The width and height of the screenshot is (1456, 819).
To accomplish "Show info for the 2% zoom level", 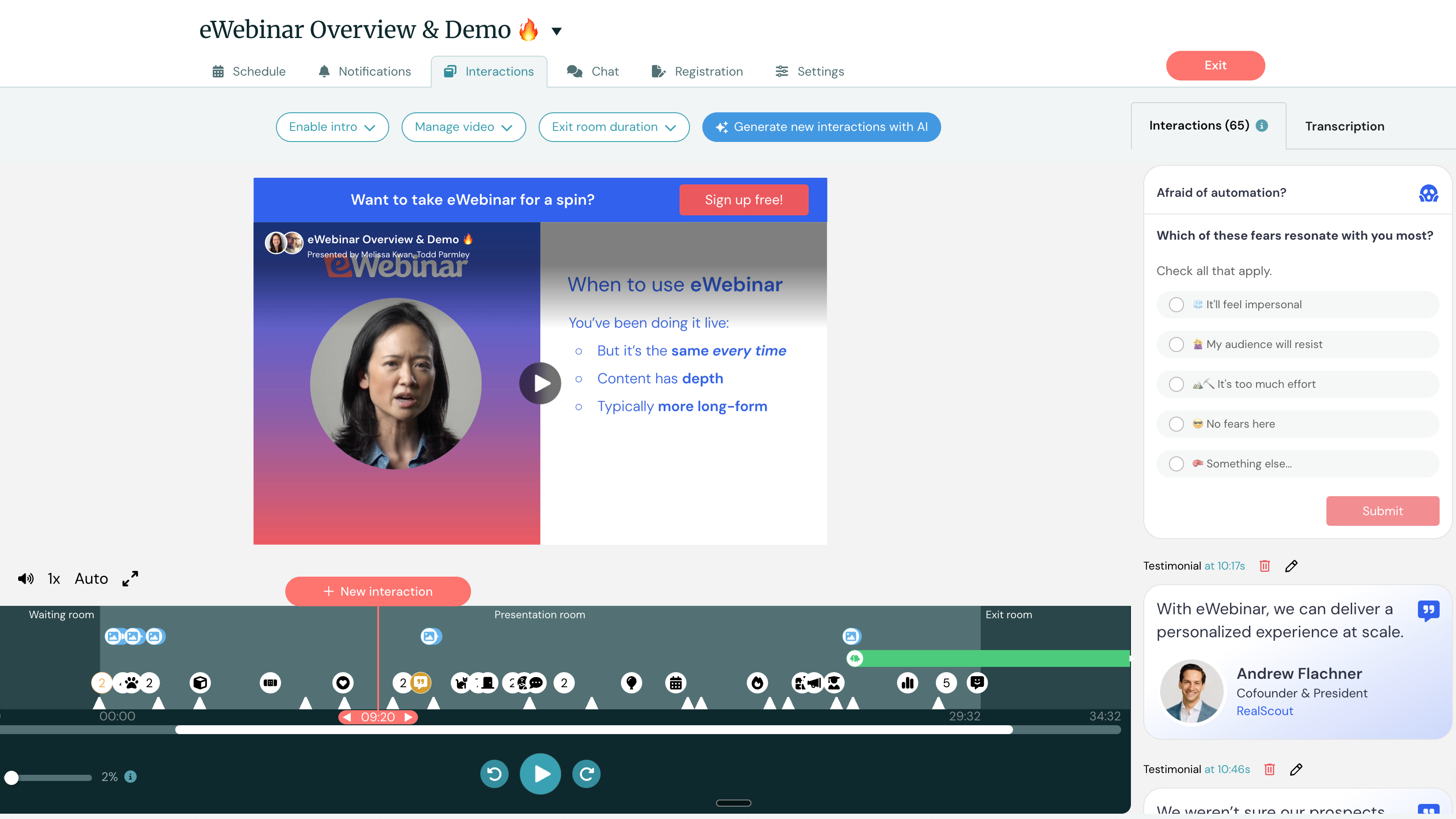I will point(130,777).
